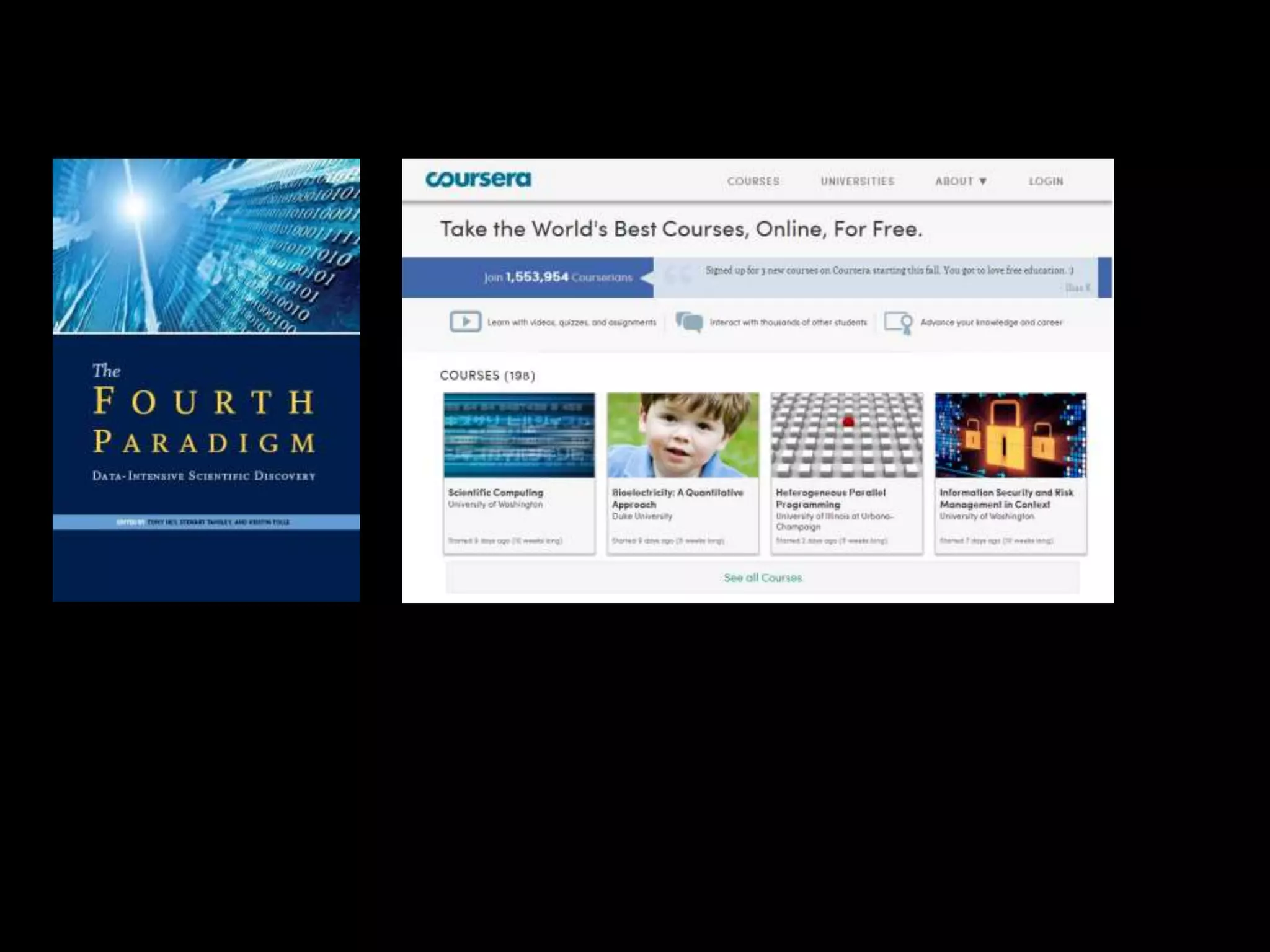Click Information Security and Risk Management title

pos(1006,498)
